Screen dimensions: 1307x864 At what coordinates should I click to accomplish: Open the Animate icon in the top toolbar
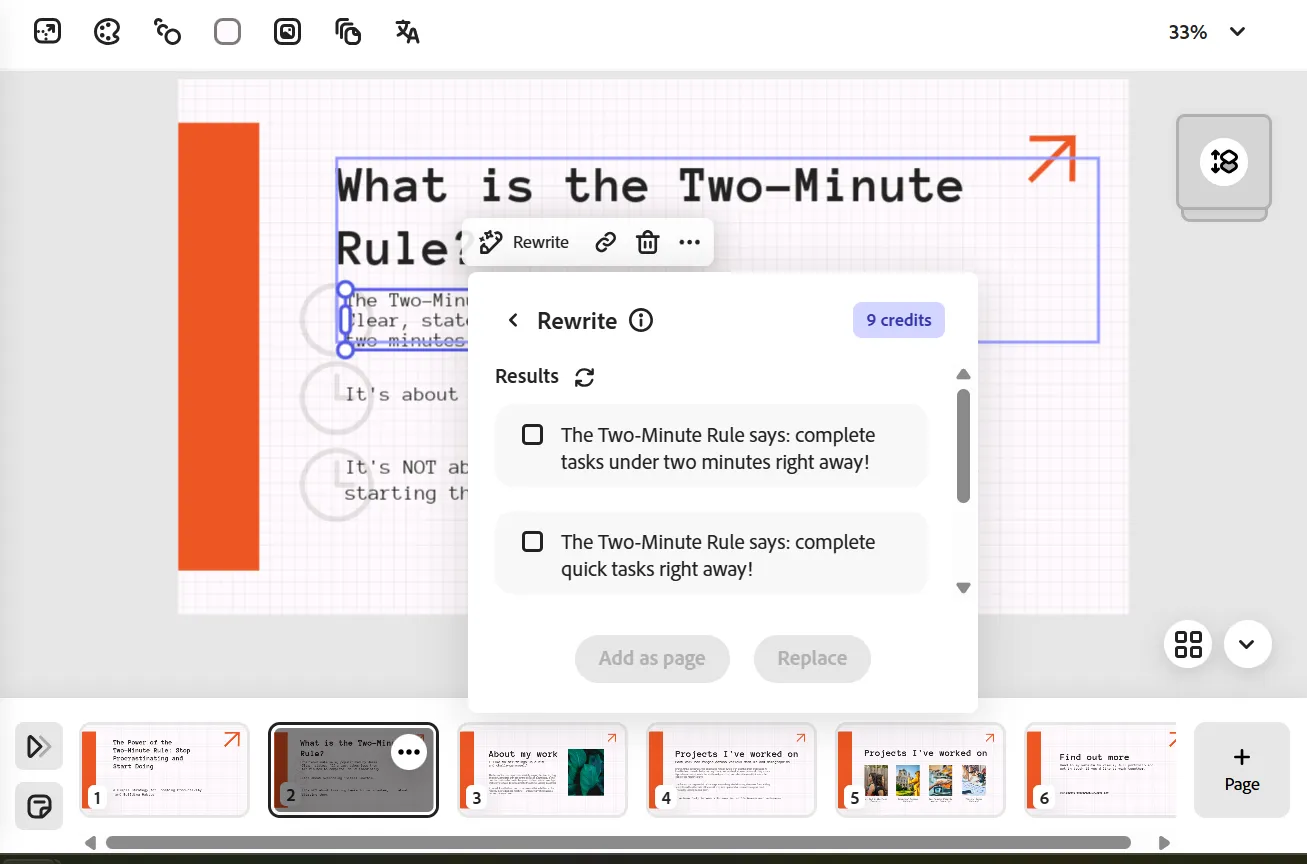tap(167, 31)
